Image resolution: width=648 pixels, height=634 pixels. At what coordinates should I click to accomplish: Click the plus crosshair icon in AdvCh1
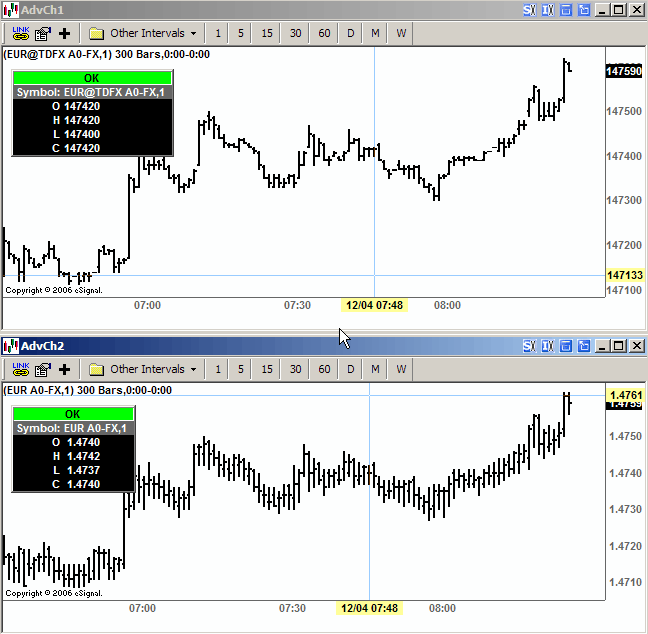coord(64,33)
